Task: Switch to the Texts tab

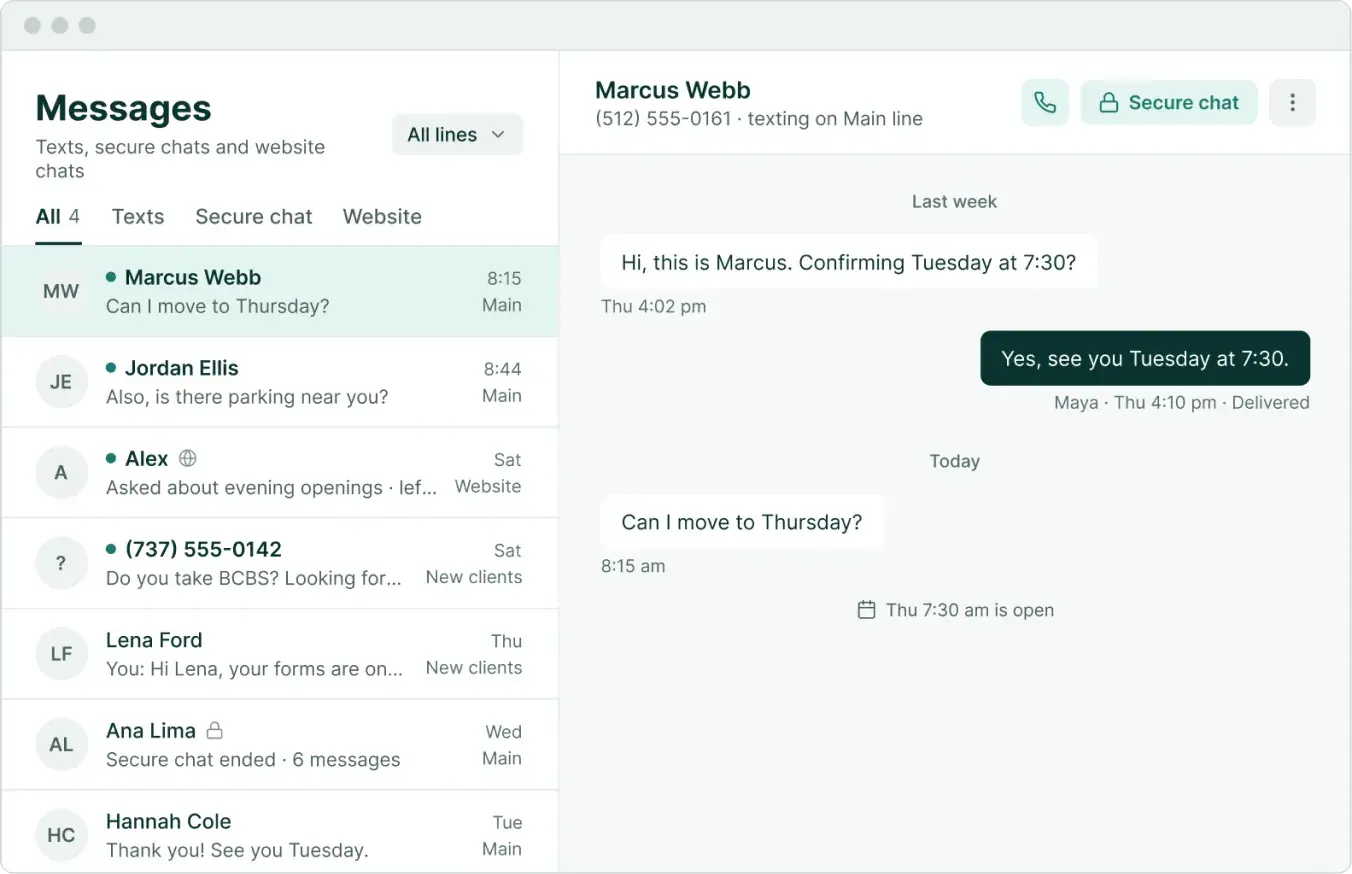Action: coord(138,217)
